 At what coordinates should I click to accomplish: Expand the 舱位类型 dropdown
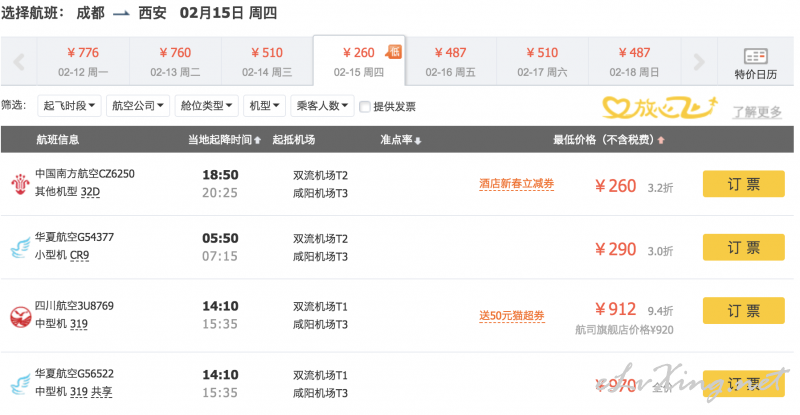pos(204,106)
